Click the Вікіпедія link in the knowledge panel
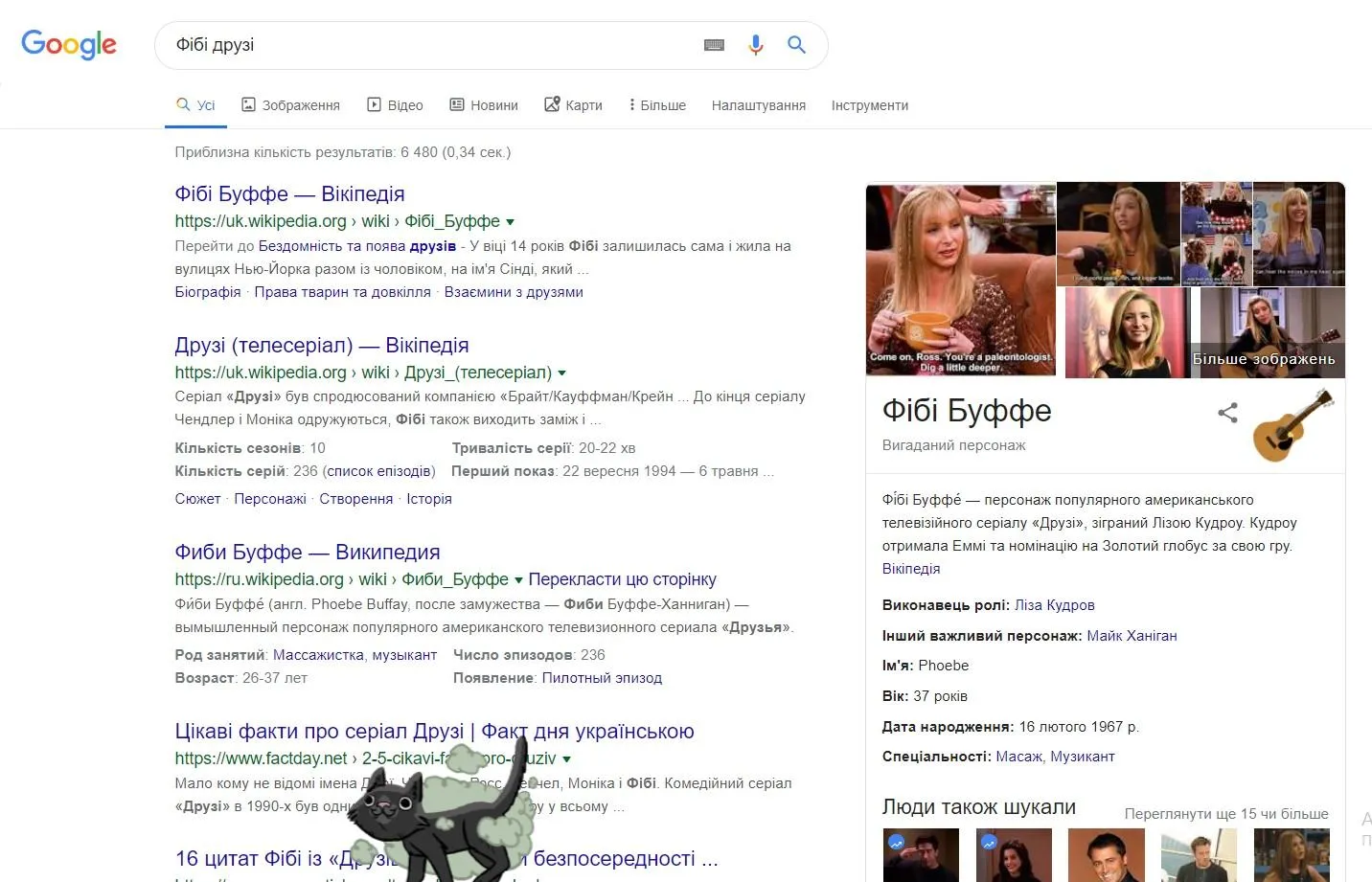 tap(910, 568)
